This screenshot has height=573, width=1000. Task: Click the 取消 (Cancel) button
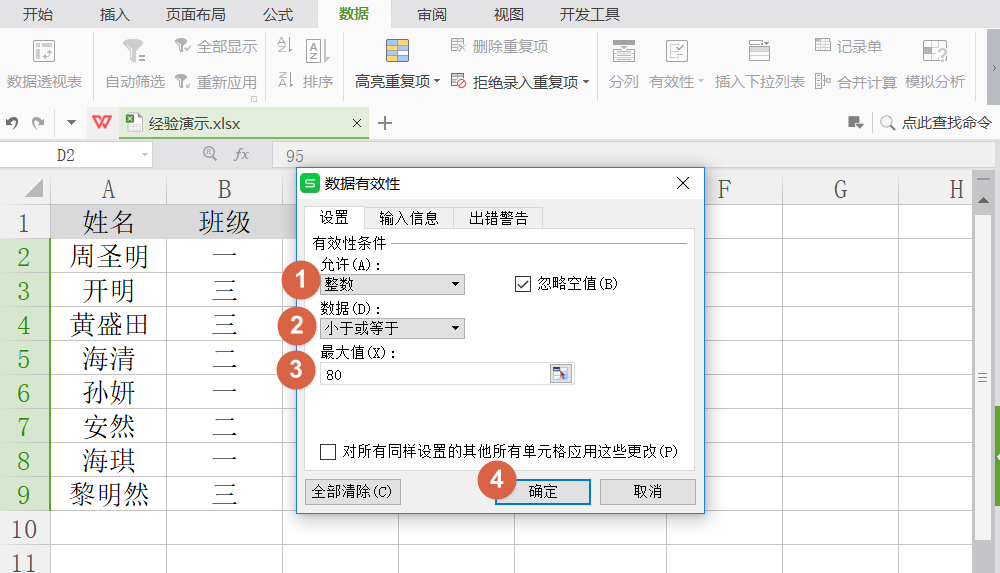coord(647,492)
